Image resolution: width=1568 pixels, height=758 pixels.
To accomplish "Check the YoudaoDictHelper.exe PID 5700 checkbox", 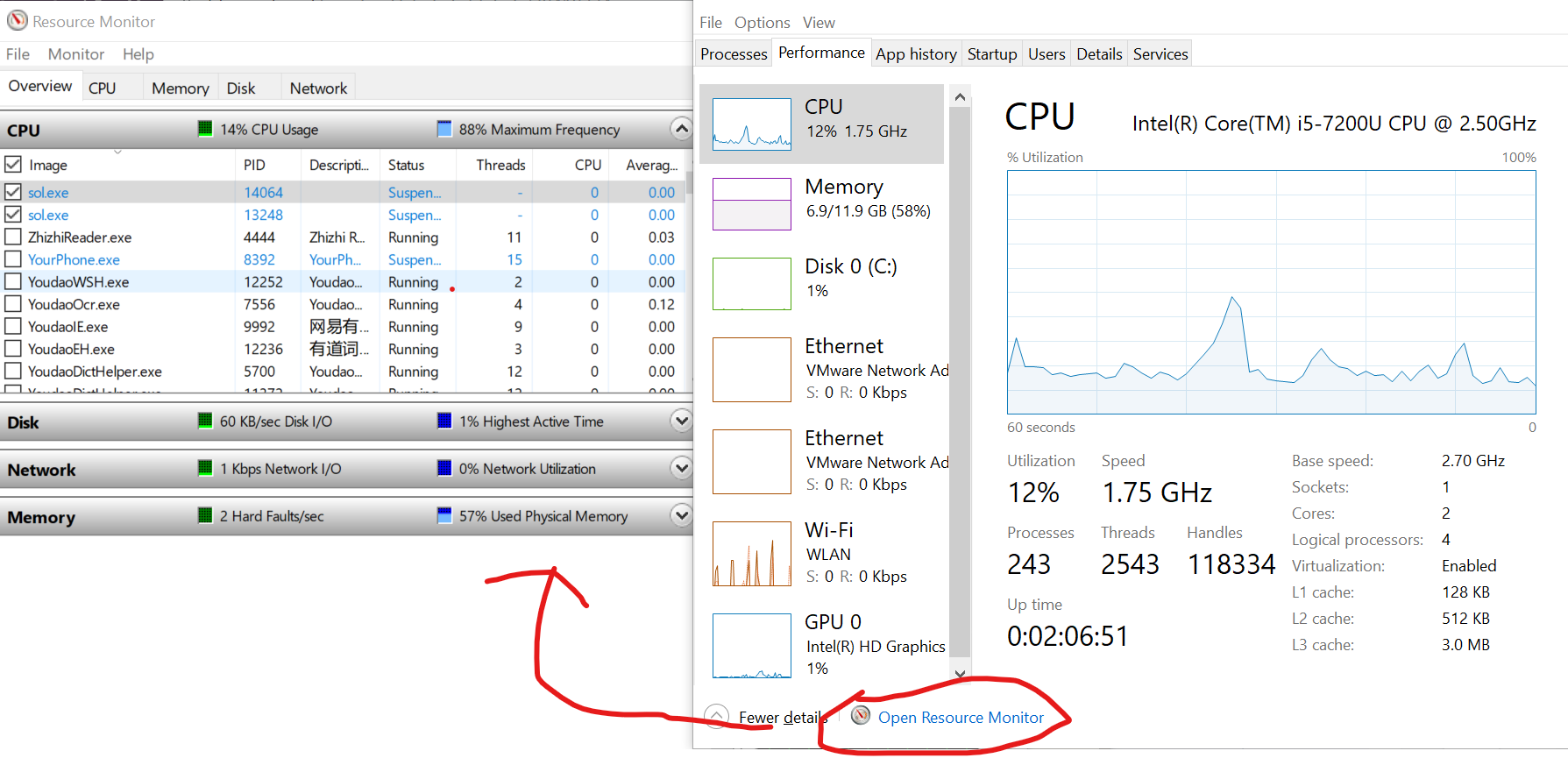I will tap(13, 371).
